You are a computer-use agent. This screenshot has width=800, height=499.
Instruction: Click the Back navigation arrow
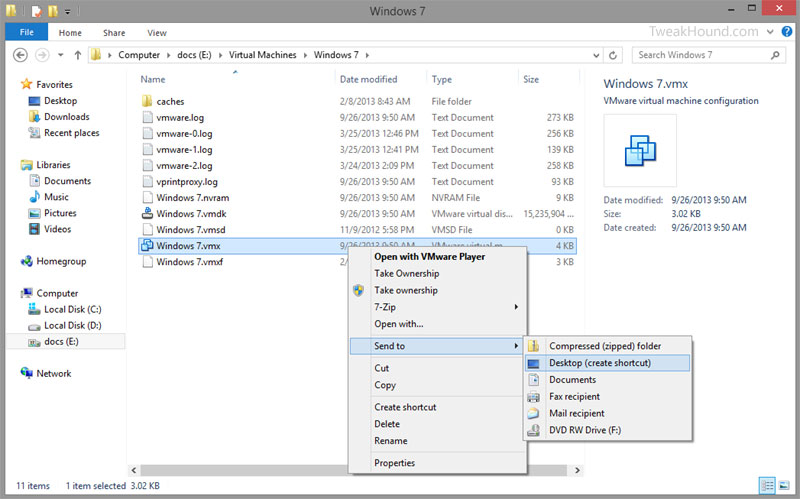pos(20,55)
